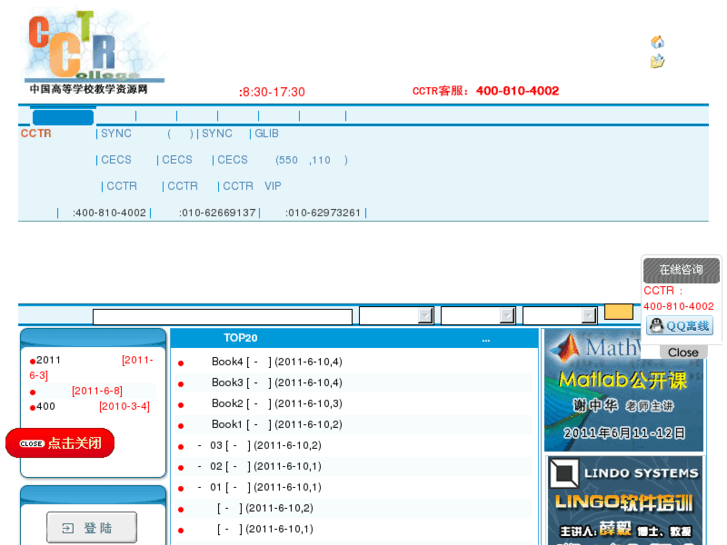Open the second CECS link
The height and width of the screenshot is (545, 727).
(x=177, y=160)
